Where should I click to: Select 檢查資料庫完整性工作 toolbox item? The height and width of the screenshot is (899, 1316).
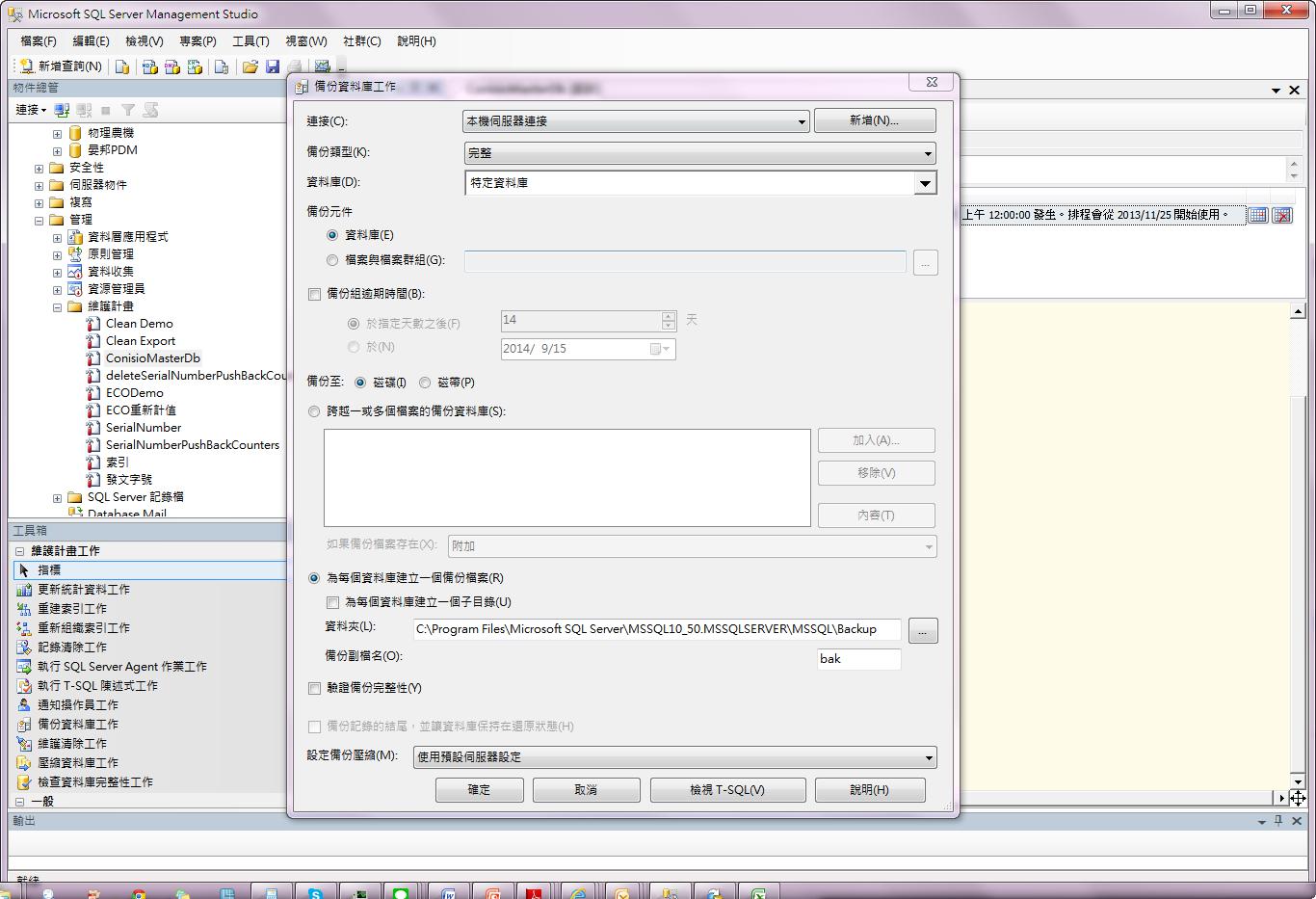[x=94, y=781]
